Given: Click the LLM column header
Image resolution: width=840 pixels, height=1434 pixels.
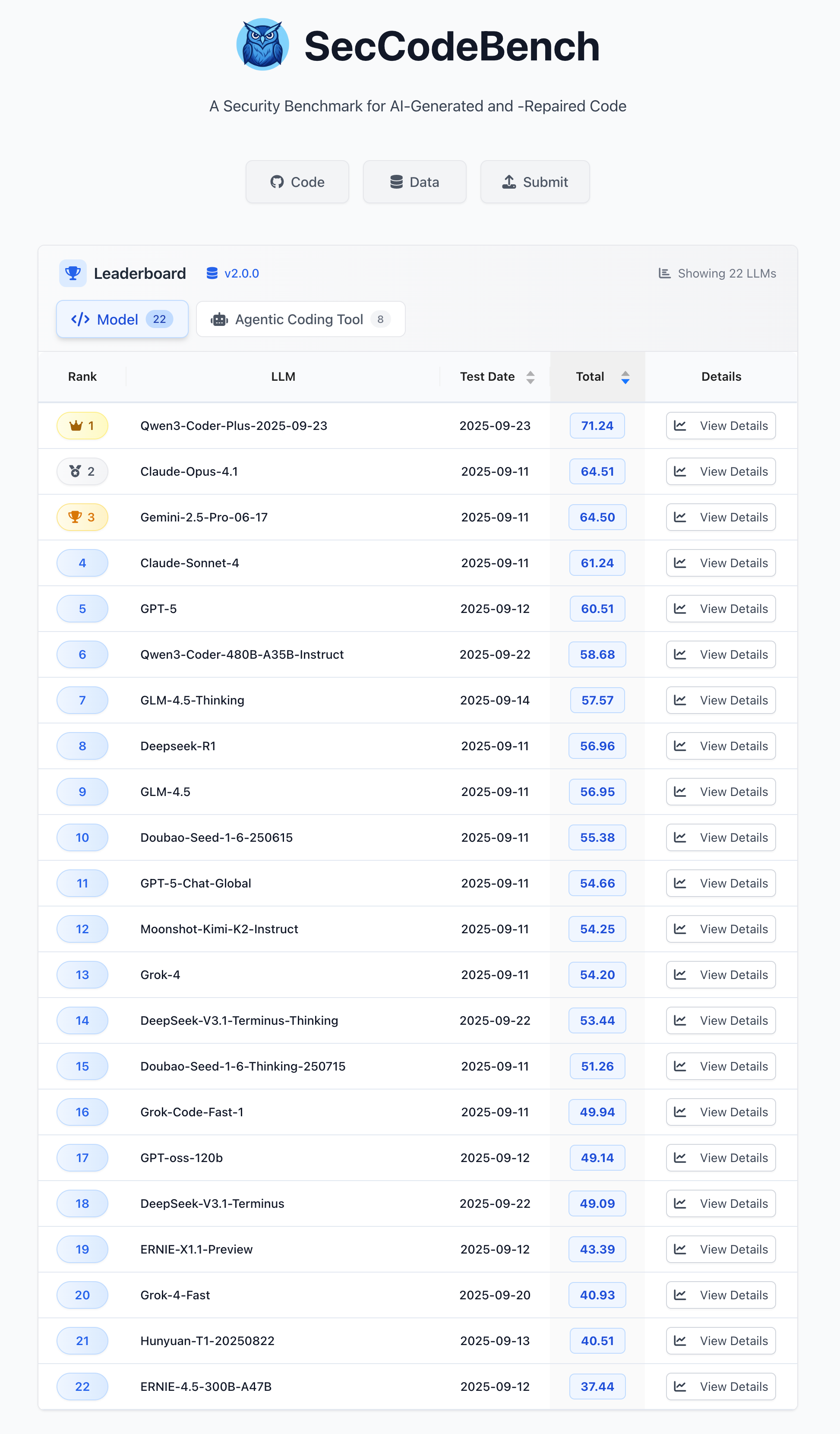Looking at the screenshot, I should point(283,377).
